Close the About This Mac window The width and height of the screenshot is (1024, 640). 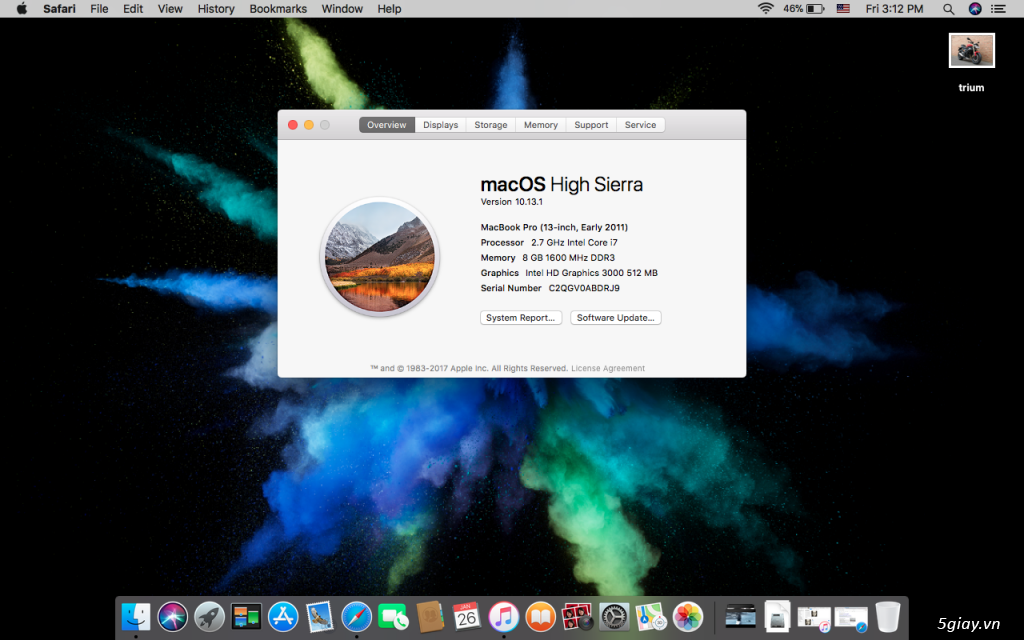tap(293, 125)
